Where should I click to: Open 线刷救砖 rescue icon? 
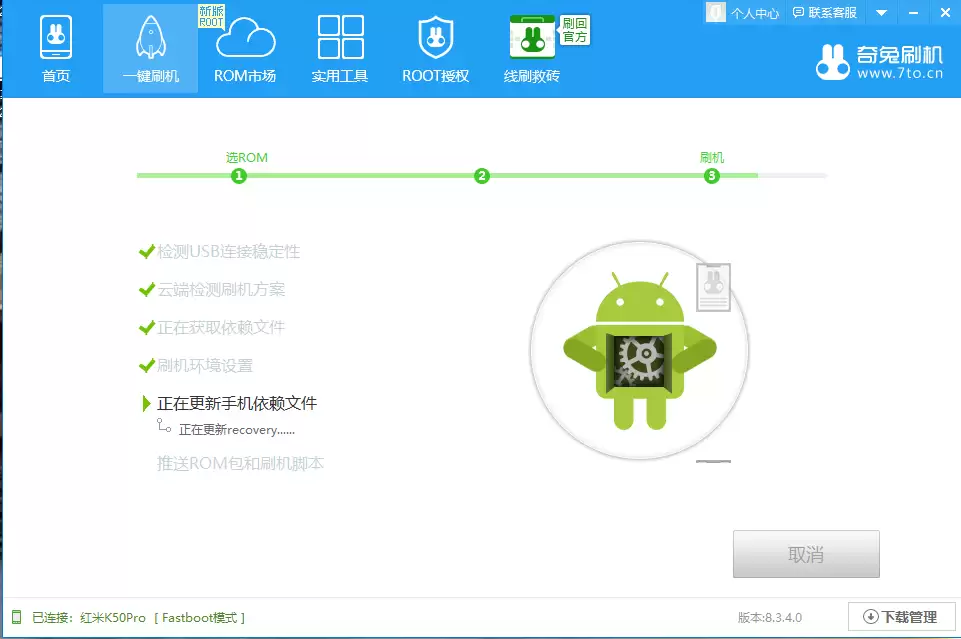[532, 38]
